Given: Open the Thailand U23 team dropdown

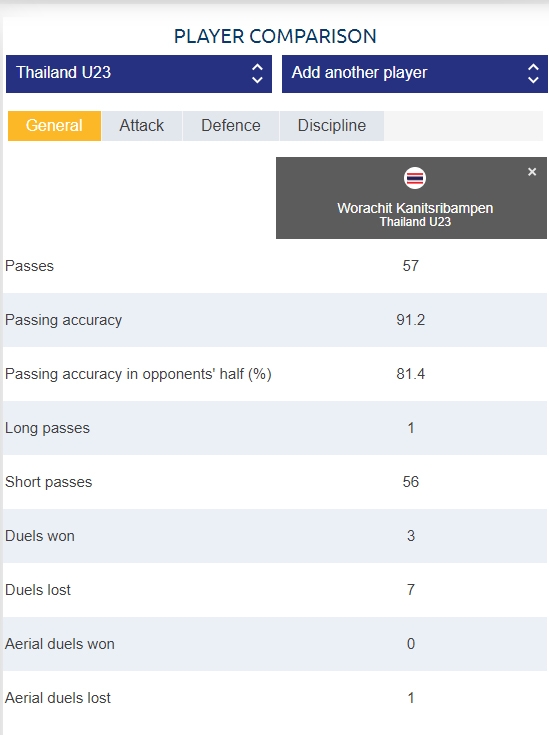Looking at the screenshot, I should pyautogui.click(x=139, y=74).
